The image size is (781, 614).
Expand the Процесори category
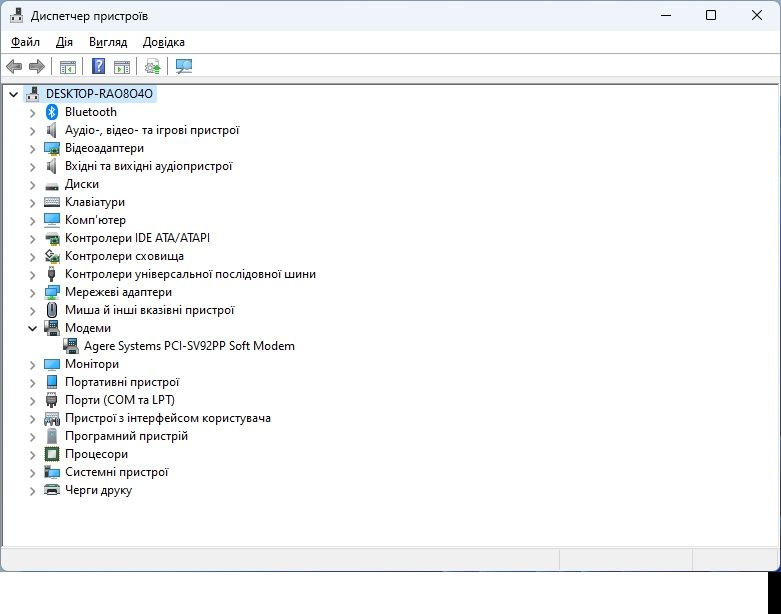[32, 454]
